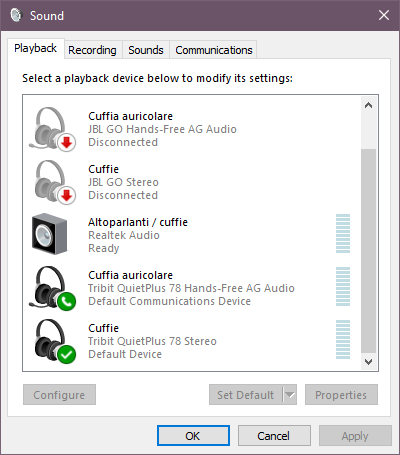Click 'Disconnected' status under JBL GO Stereo
Image resolution: width=400 pixels, height=455 pixels.
point(123,195)
